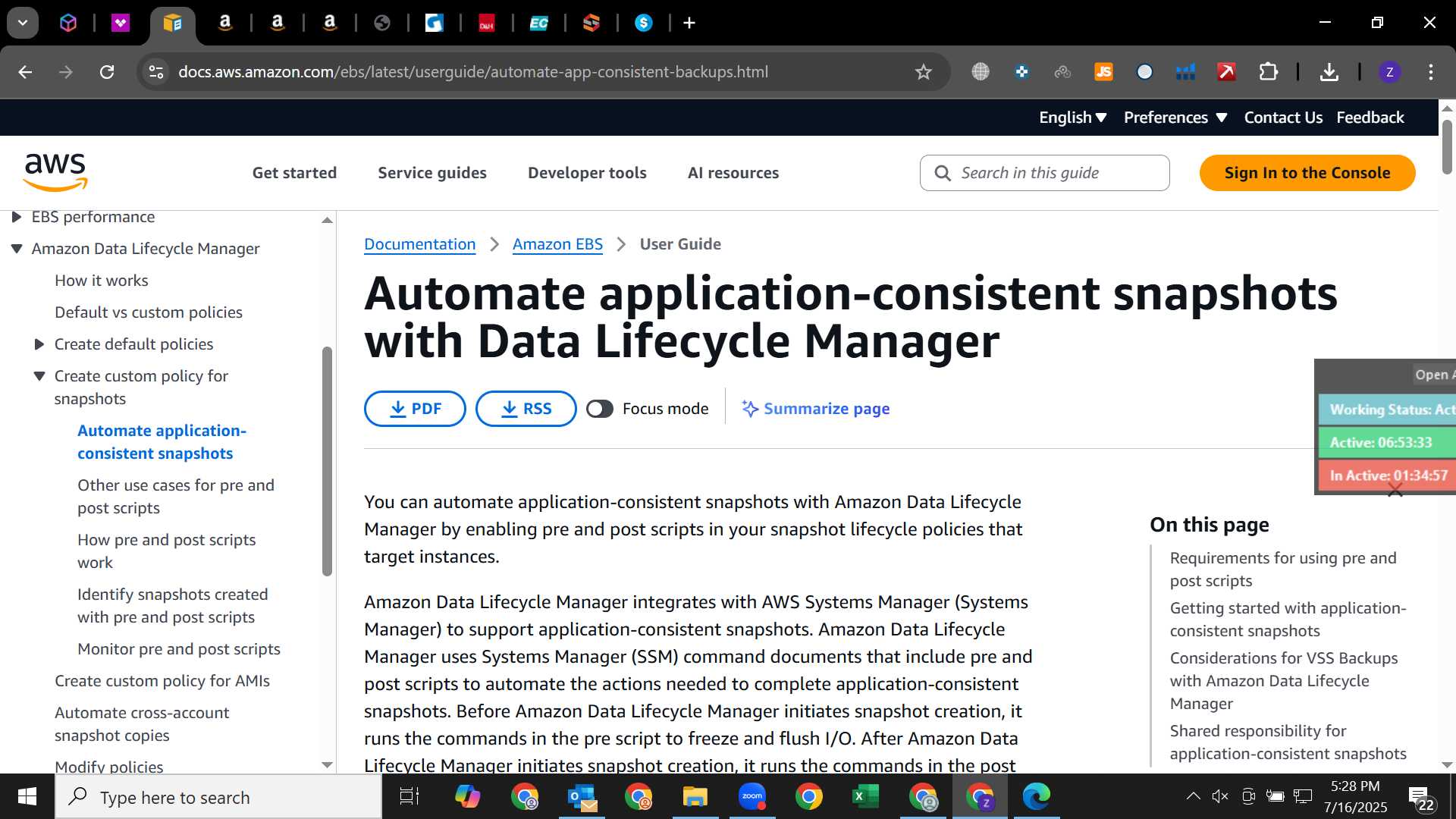This screenshot has width=1456, height=819.
Task: Reload the current AWS docs page
Action: (x=107, y=72)
